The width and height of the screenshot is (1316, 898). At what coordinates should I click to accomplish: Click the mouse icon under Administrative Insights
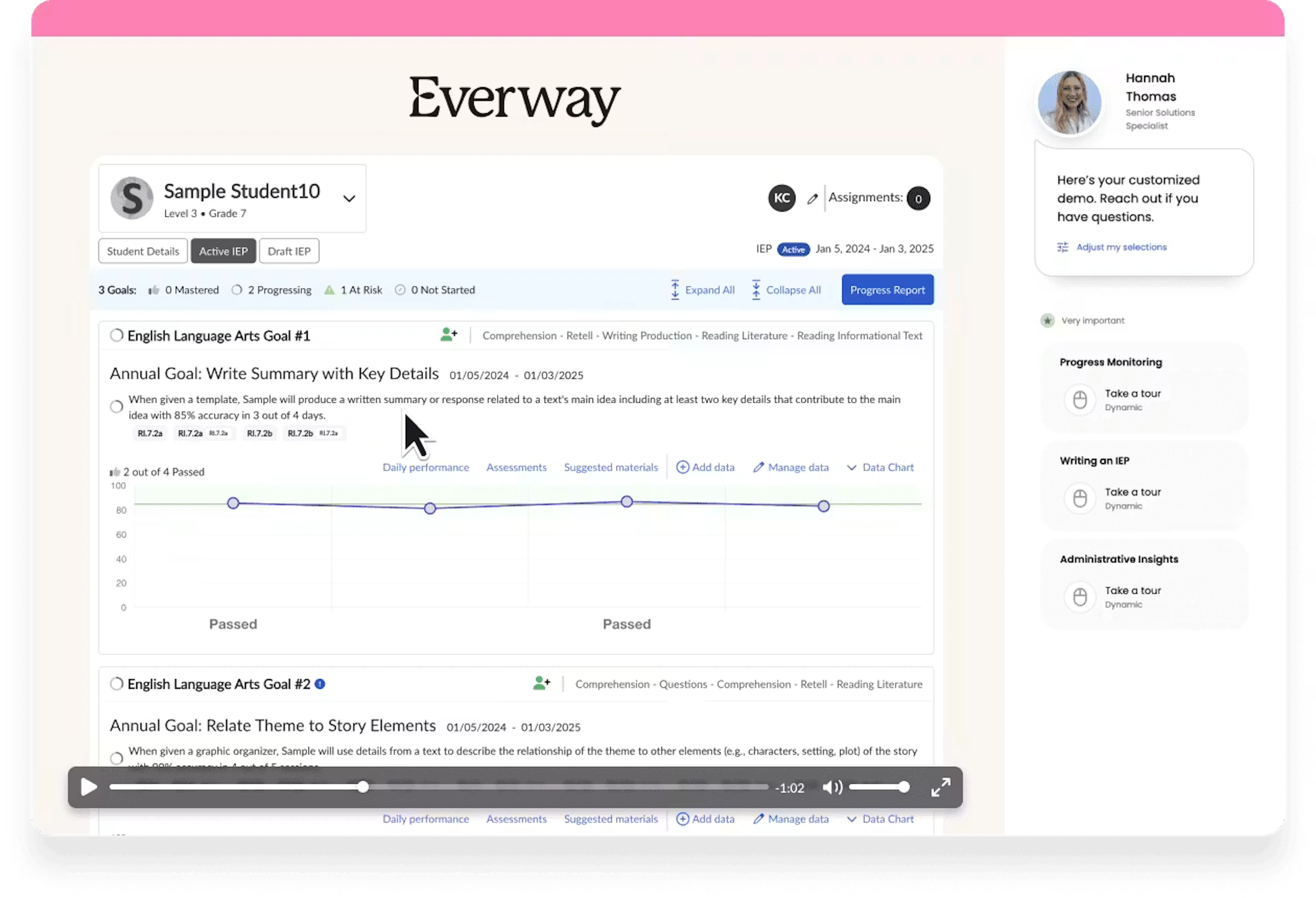(x=1080, y=597)
